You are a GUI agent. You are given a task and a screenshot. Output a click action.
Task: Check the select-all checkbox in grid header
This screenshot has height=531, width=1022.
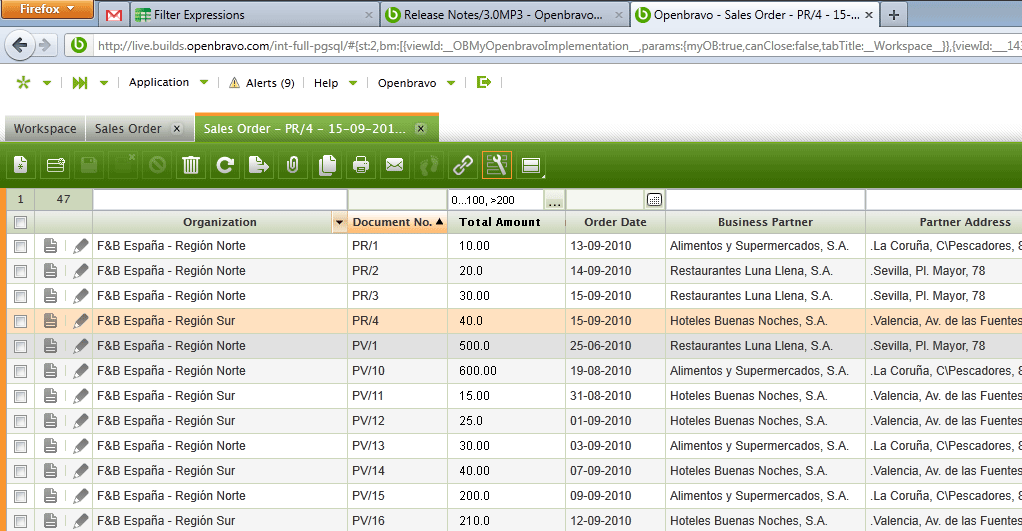[x=20, y=222]
